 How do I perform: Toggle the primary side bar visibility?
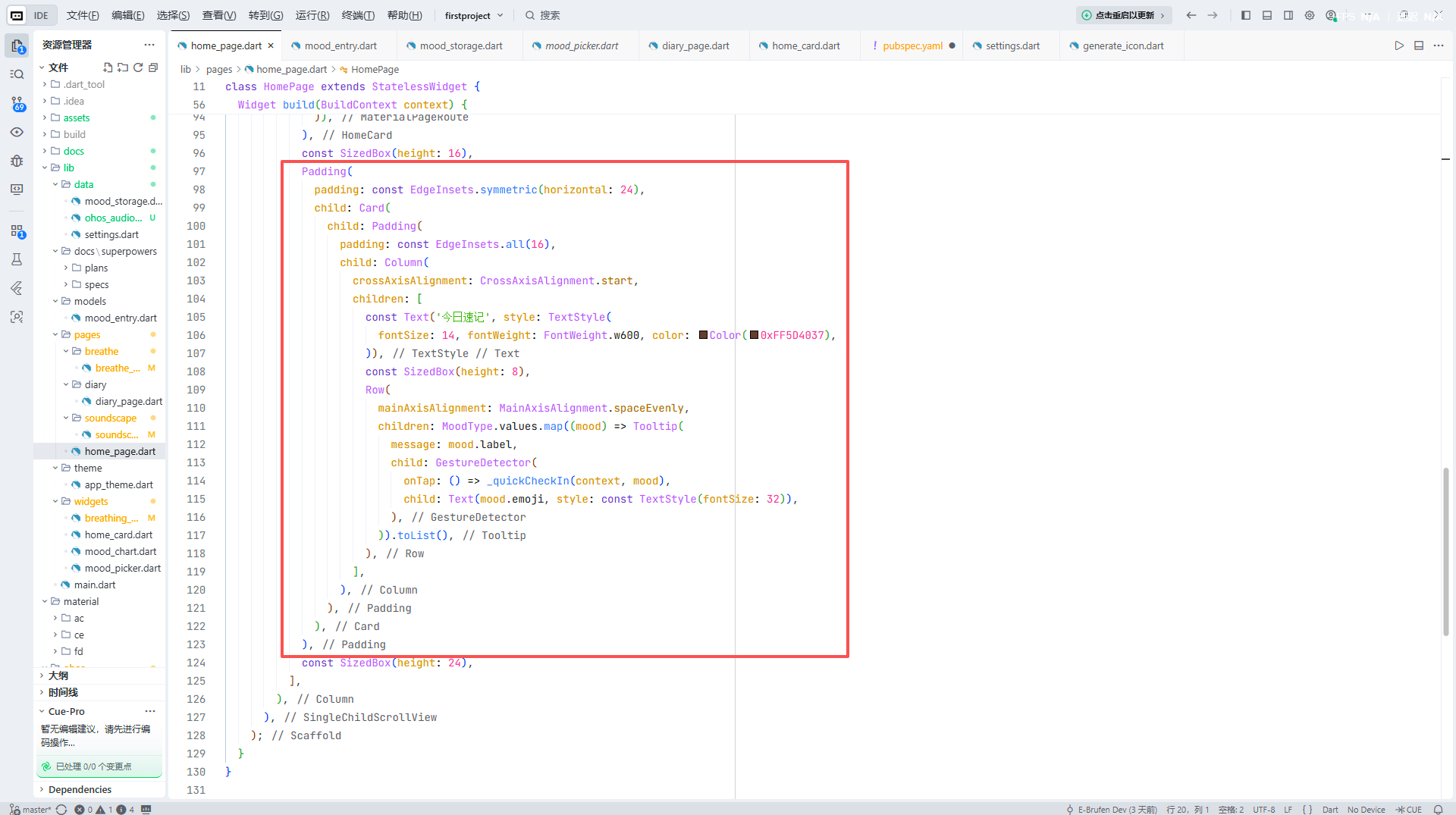(x=1246, y=15)
